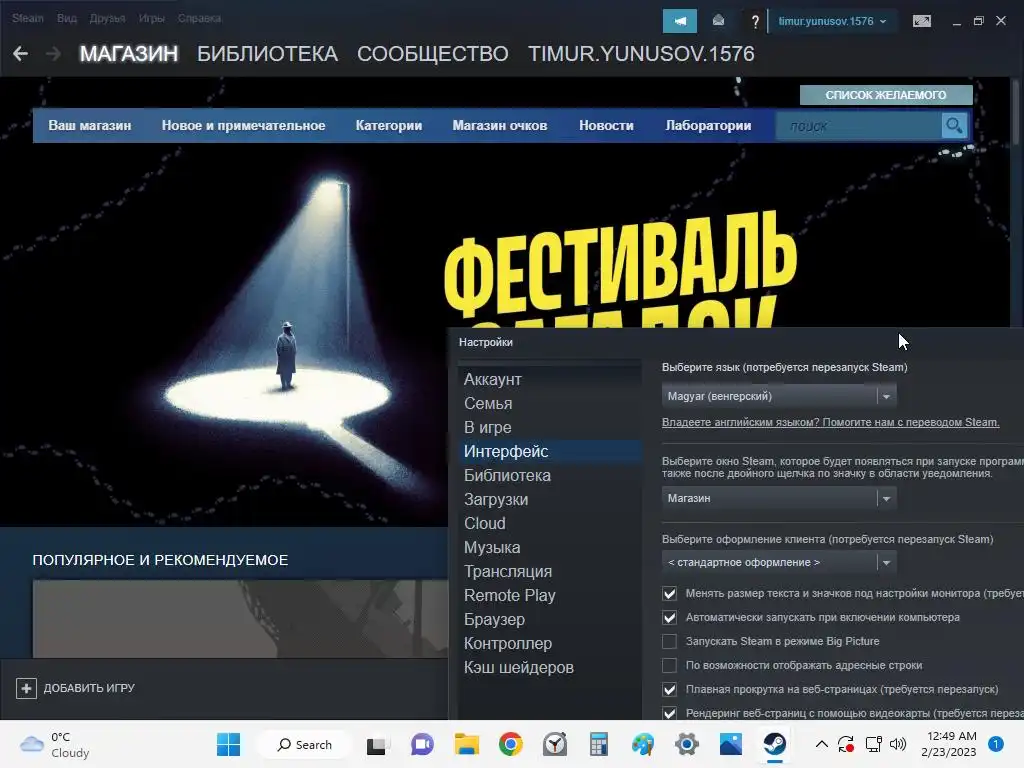1024x768 pixels.
Task: Click the plus icon to add game
Action: tap(26, 688)
